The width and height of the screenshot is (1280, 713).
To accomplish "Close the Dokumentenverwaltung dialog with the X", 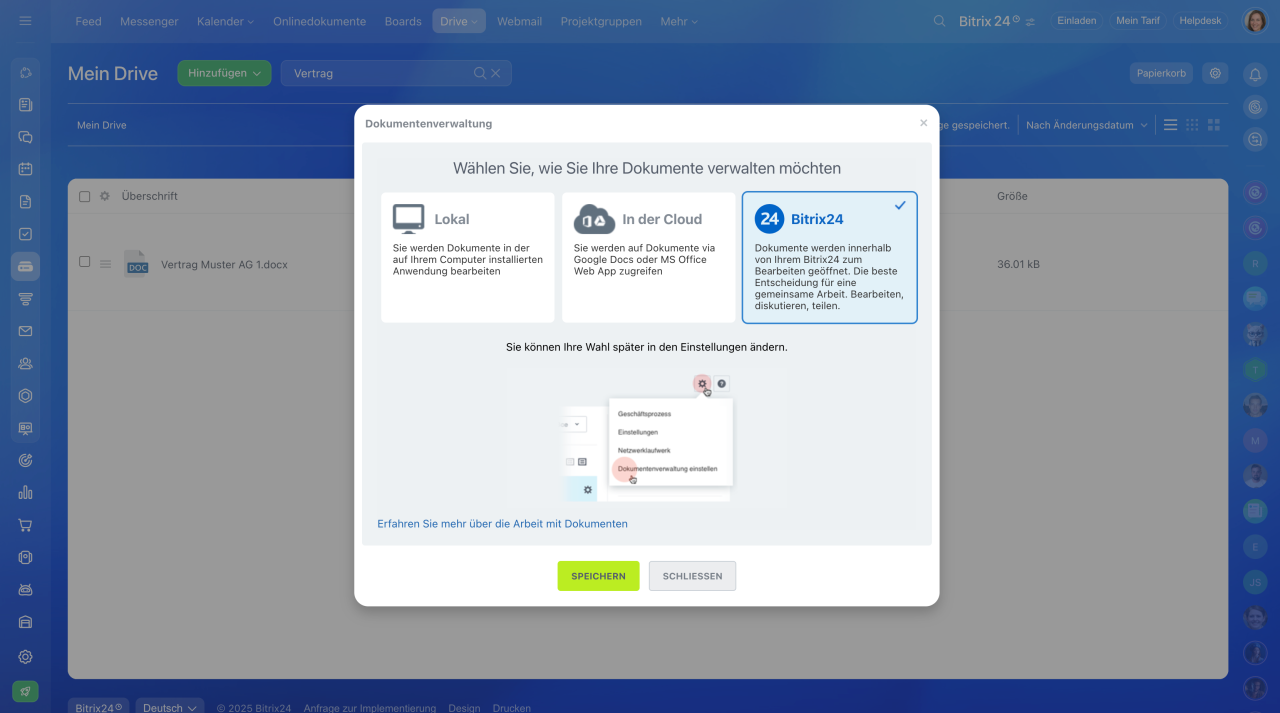I will (924, 123).
